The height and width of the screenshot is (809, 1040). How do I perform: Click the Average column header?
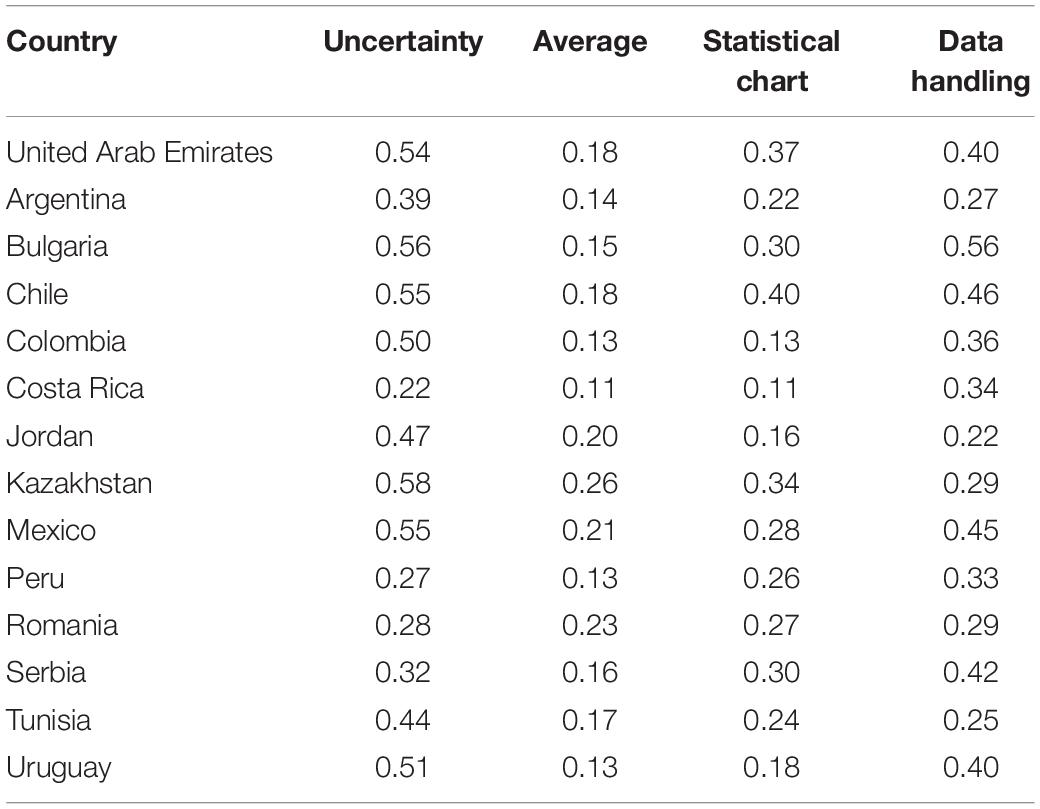(590, 42)
